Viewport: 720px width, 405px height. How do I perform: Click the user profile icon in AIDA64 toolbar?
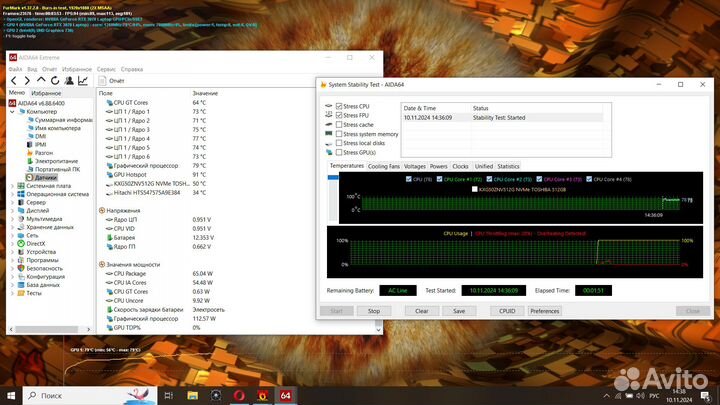(x=69, y=81)
